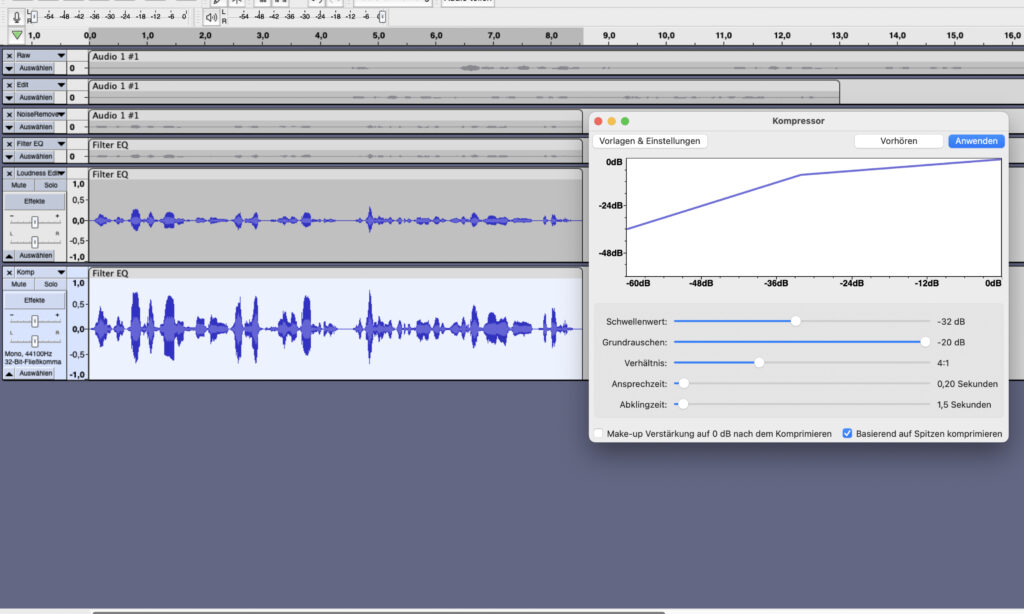Click the Verhältnis slider handle
The image size is (1024, 614).
pyautogui.click(x=759, y=363)
